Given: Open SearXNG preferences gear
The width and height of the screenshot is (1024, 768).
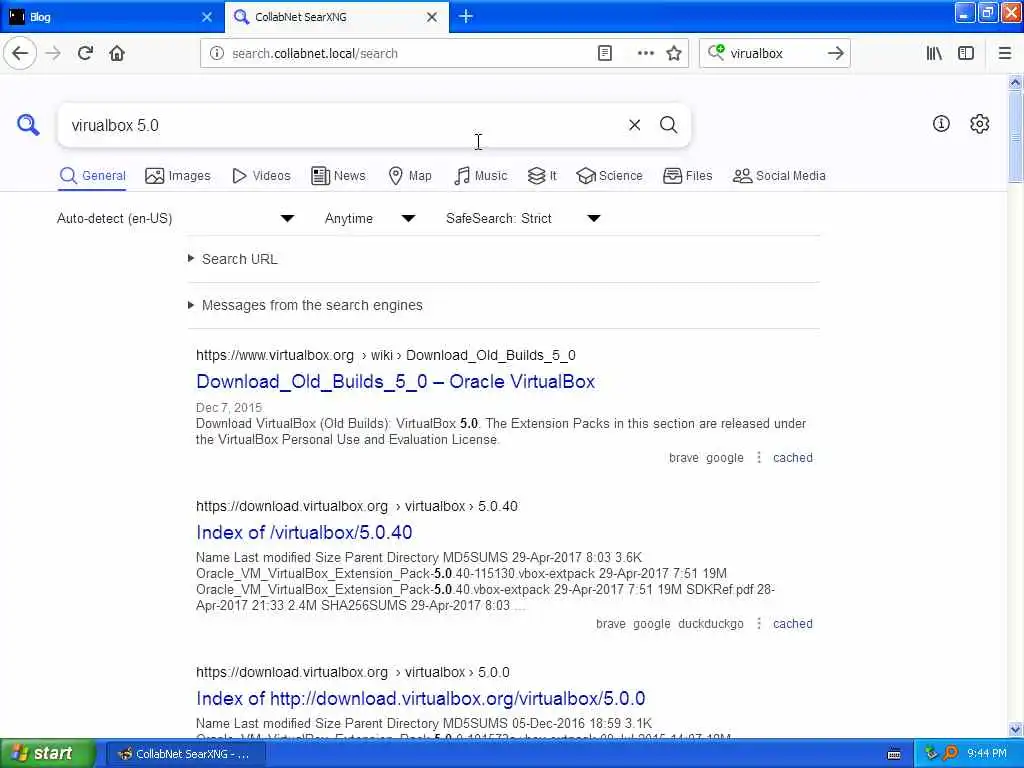Looking at the screenshot, I should (979, 123).
